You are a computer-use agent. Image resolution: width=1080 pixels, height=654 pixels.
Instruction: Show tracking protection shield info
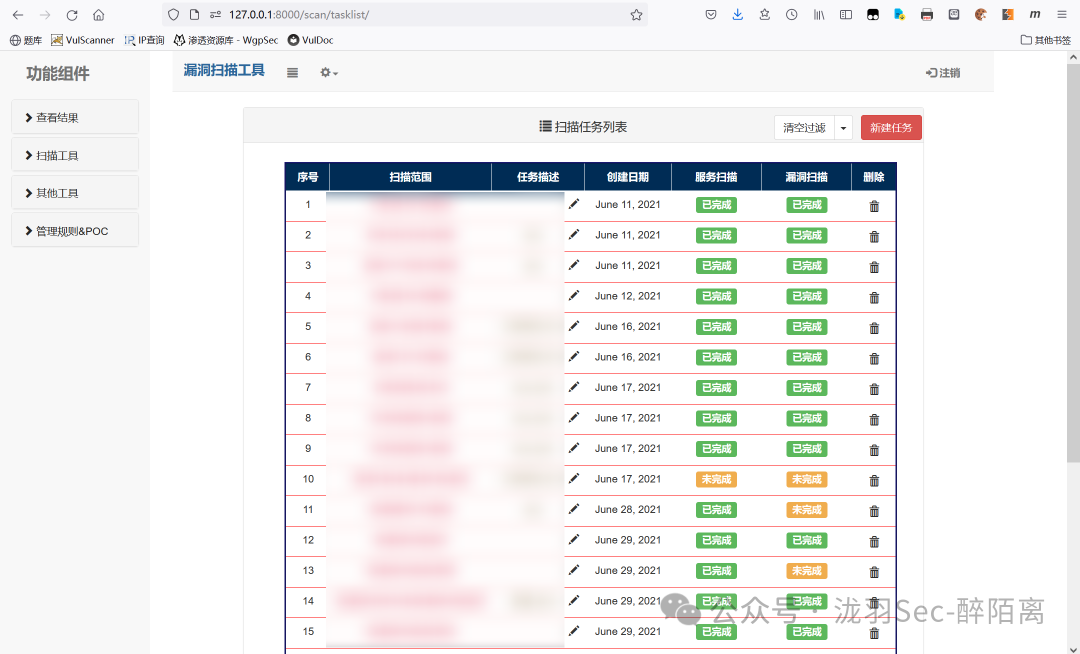click(174, 14)
